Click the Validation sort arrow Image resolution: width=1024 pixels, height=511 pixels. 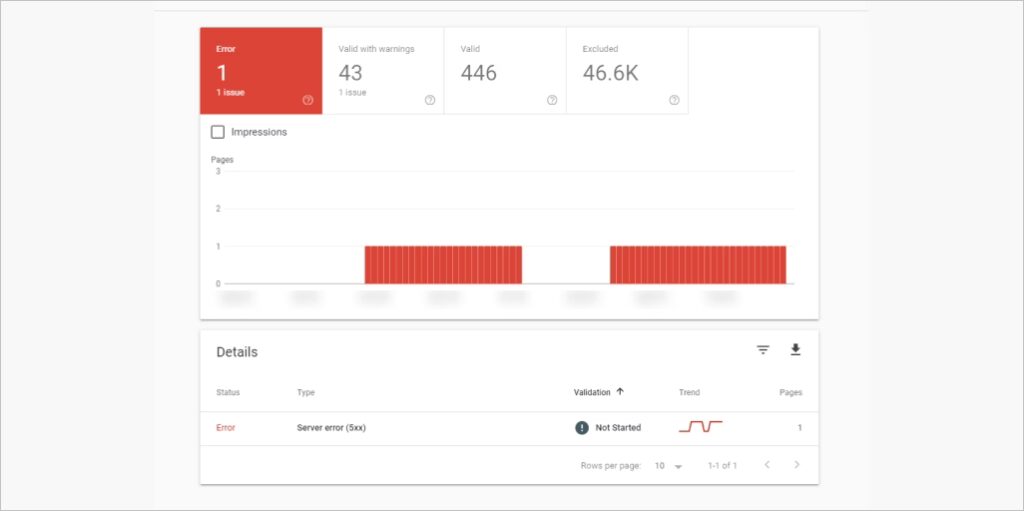point(620,392)
